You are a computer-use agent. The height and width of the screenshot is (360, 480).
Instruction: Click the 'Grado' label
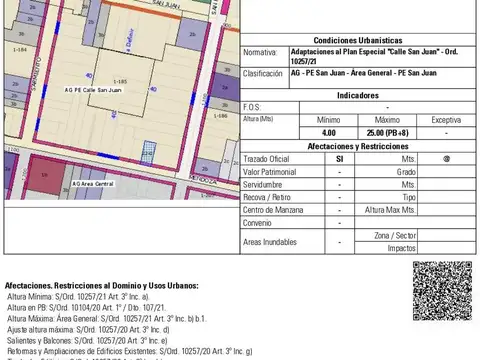point(406,172)
